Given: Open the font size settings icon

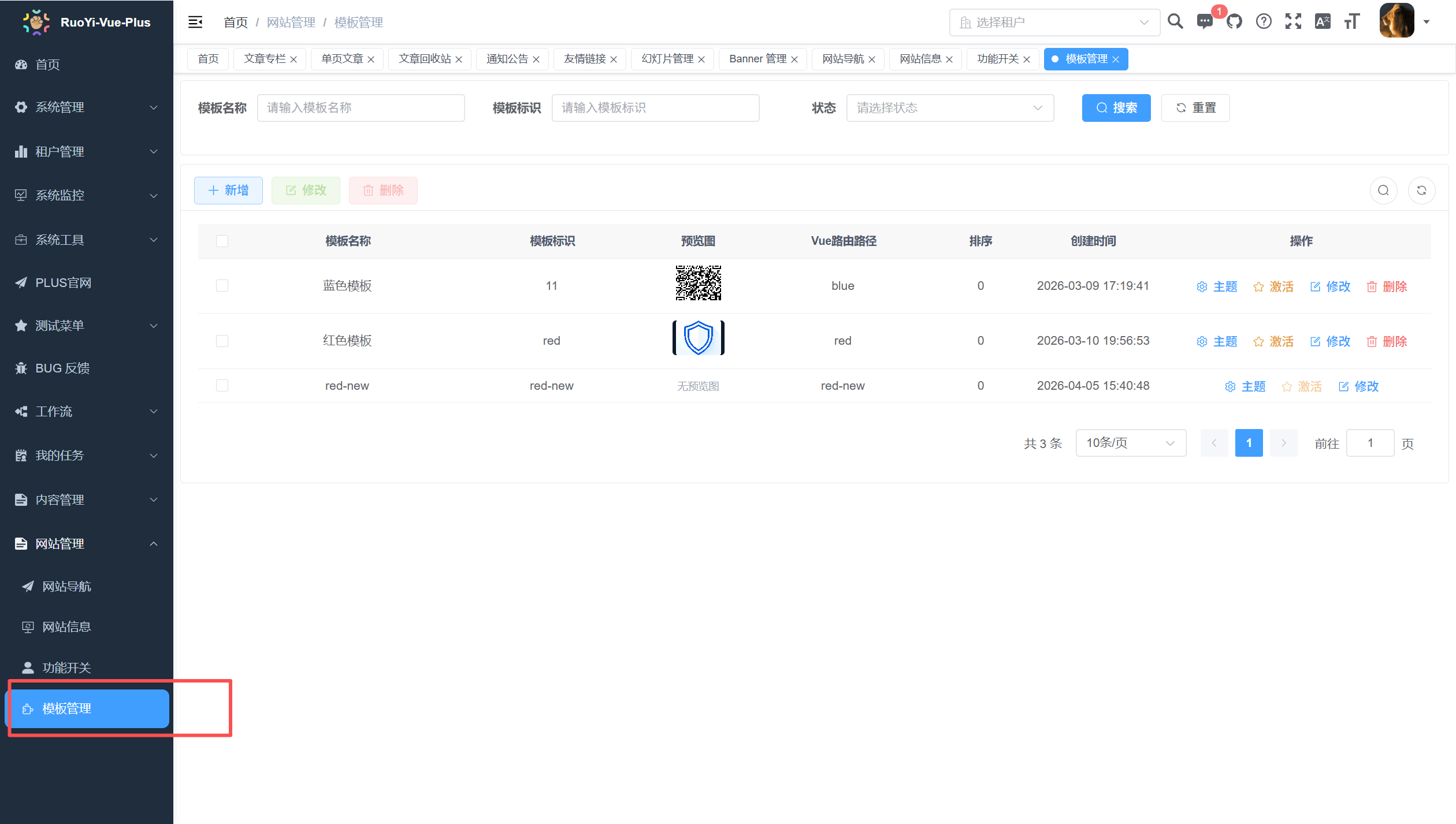Looking at the screenshot, I should [x=1351, y=21].
